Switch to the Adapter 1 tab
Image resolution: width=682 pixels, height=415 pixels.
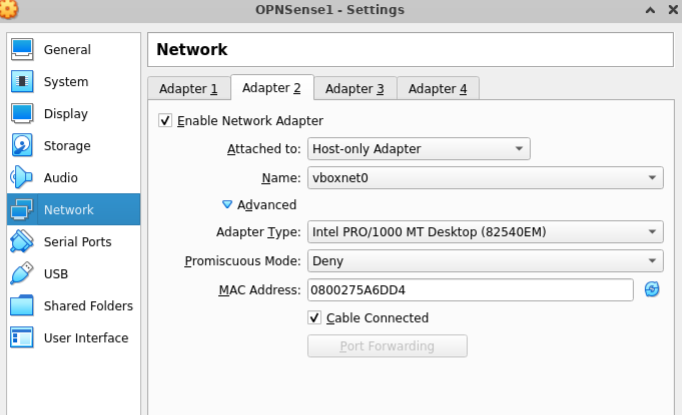point(188,89)
